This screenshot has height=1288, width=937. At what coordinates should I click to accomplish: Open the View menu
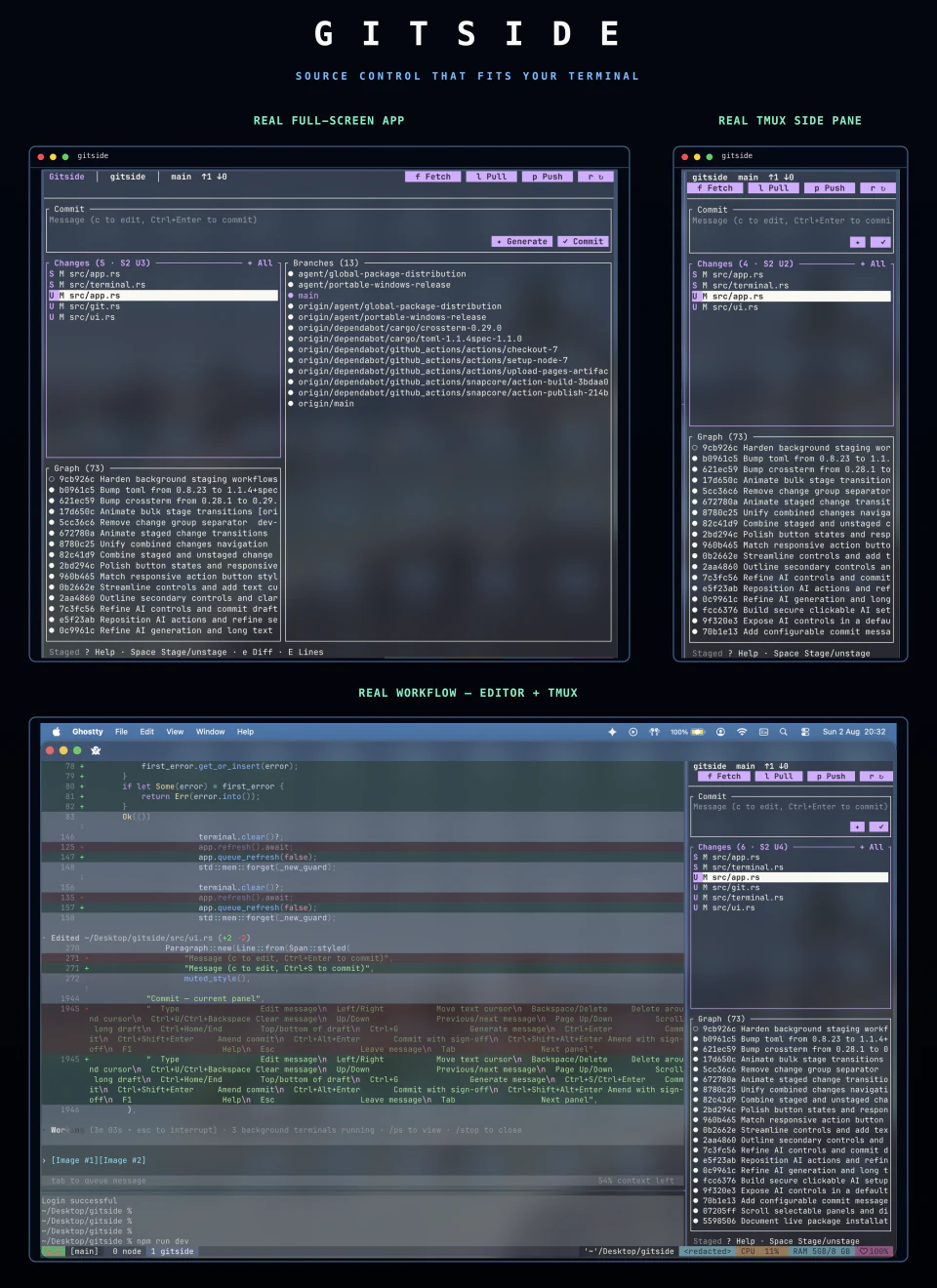175,732
